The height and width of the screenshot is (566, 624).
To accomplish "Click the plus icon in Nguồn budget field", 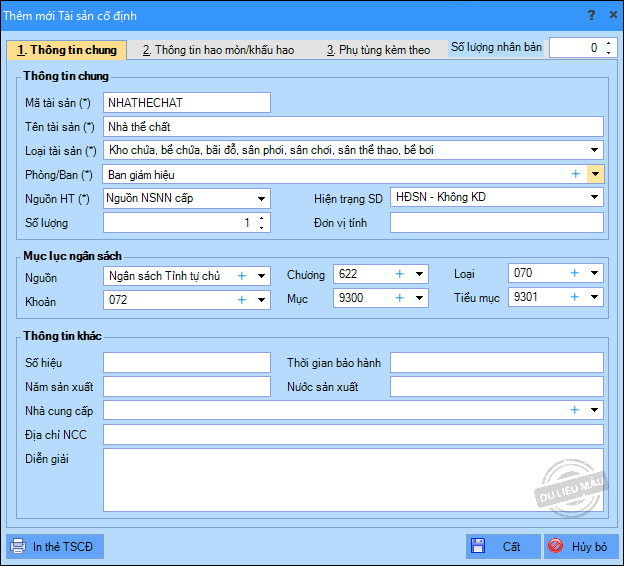I will pos(241,275).
